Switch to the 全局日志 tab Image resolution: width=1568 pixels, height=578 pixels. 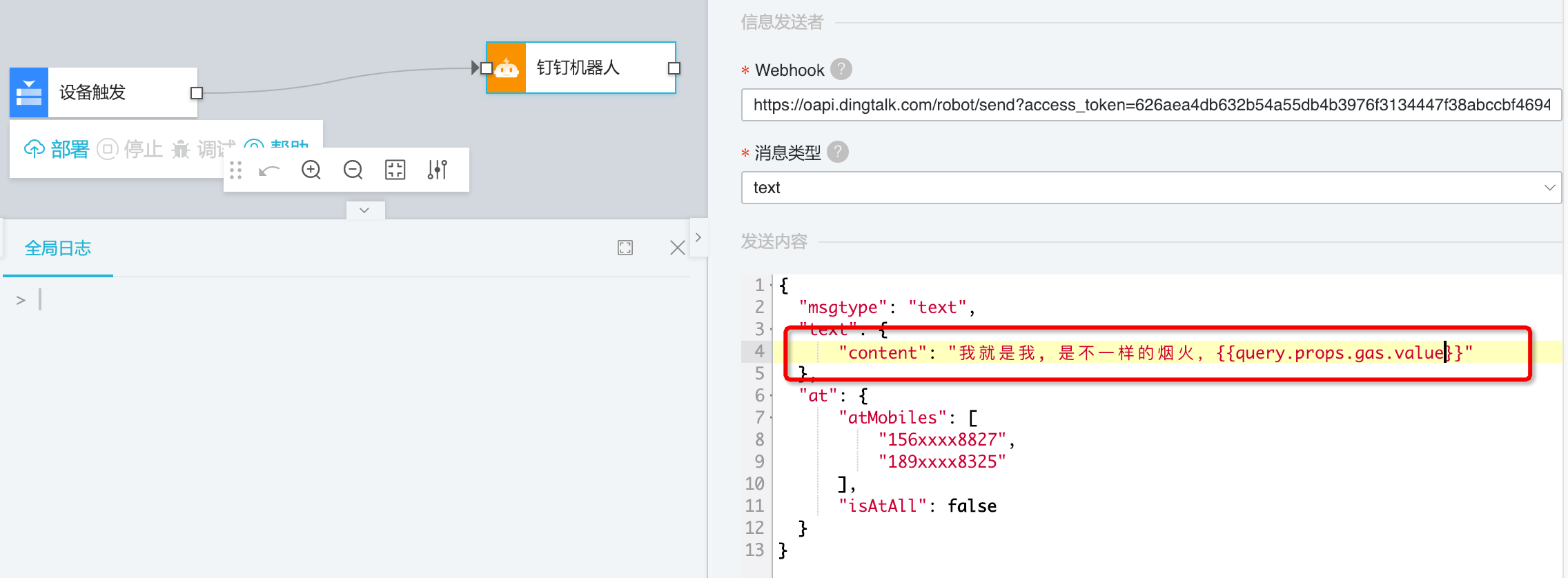click(x=58, y=248)
